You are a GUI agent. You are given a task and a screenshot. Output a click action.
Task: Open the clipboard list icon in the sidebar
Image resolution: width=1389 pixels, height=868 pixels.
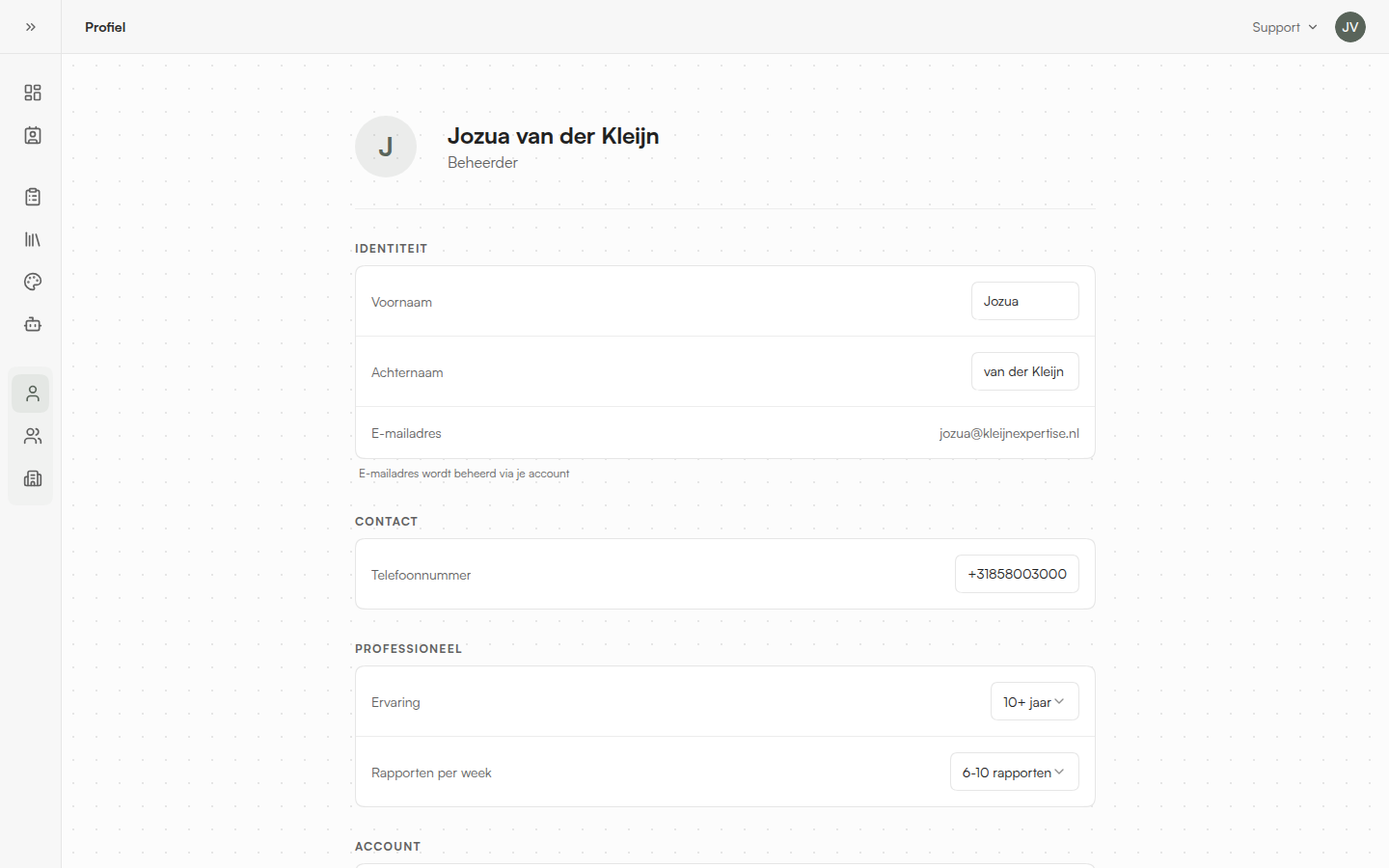pos(33,197)
